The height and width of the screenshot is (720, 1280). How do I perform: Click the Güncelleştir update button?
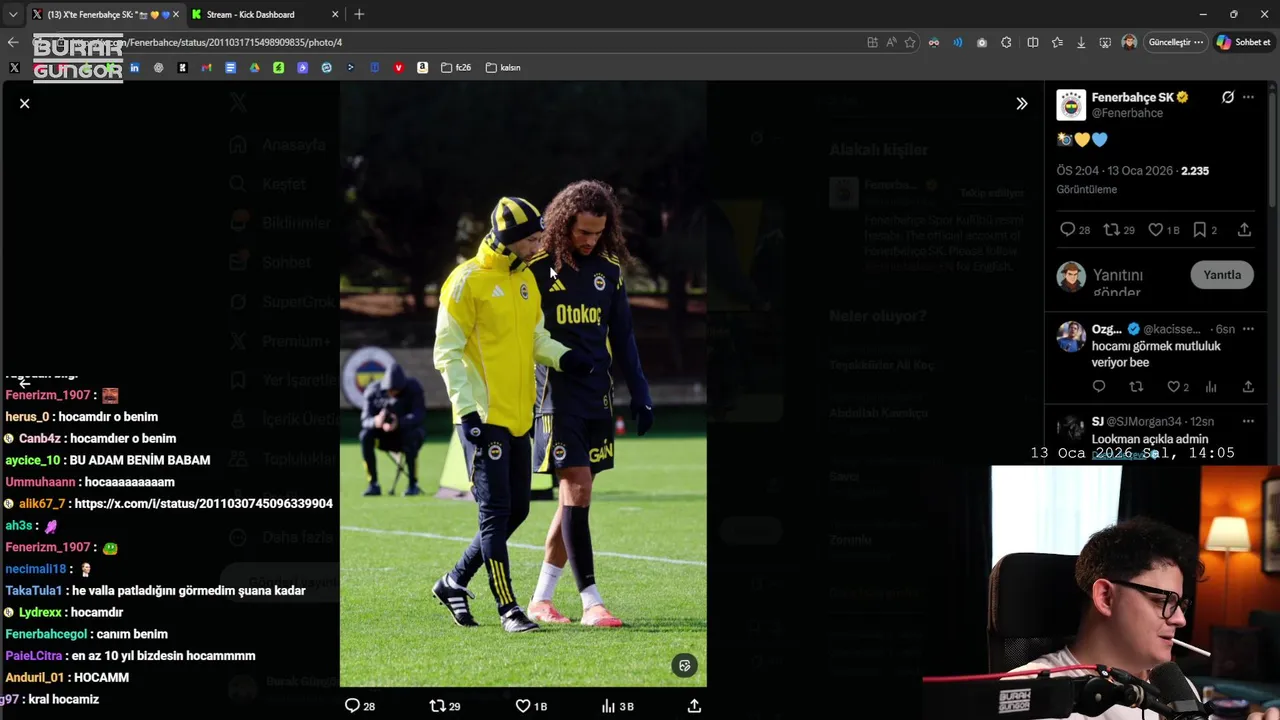coord(1175,42)
